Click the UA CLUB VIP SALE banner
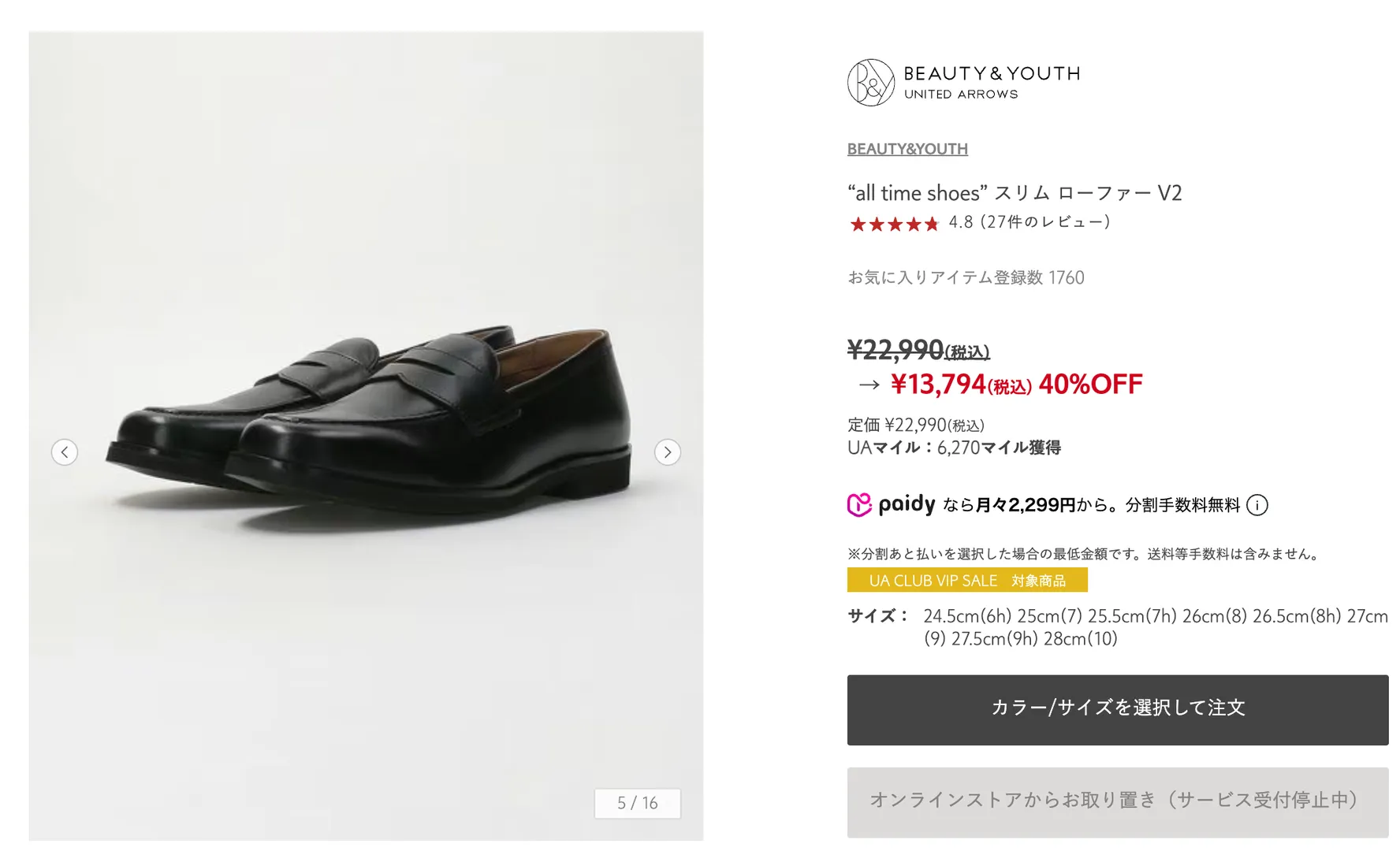 coord(967,581)
